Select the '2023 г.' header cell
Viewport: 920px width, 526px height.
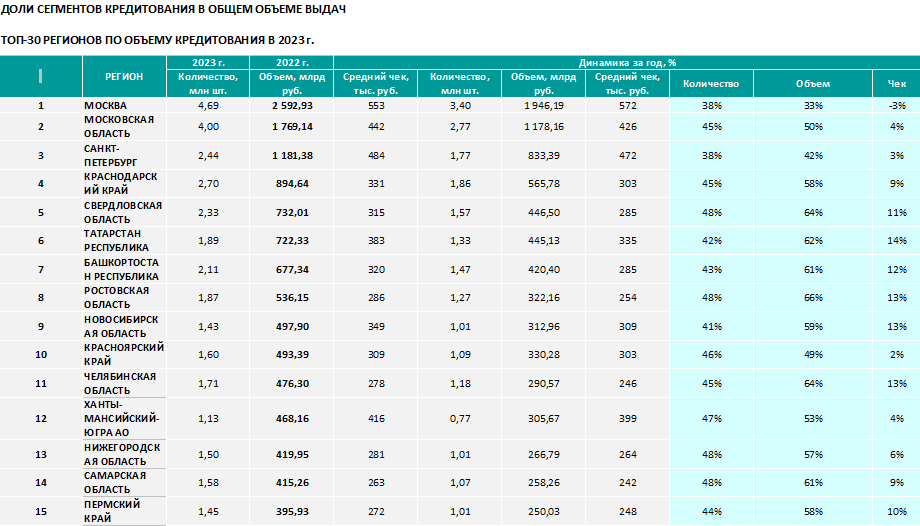[x=208, y=62]
